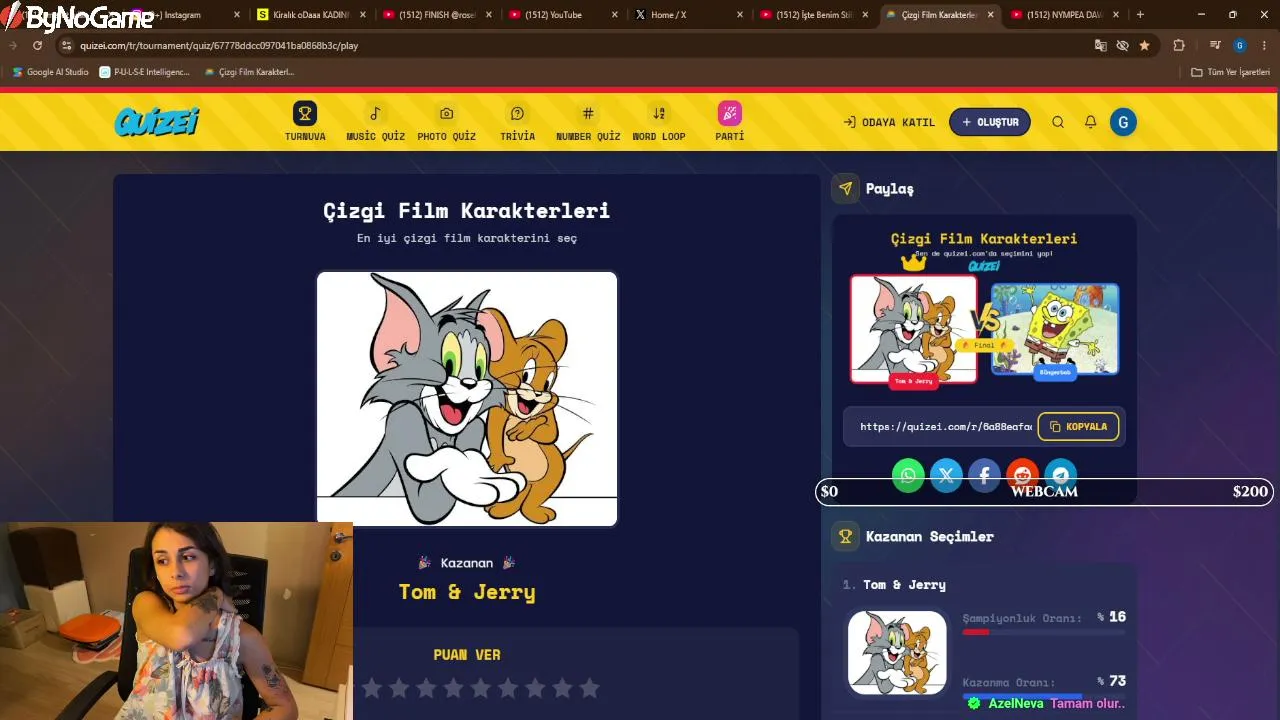Bookmark this page with the star icon
1280x720 pixels.
1144,45
